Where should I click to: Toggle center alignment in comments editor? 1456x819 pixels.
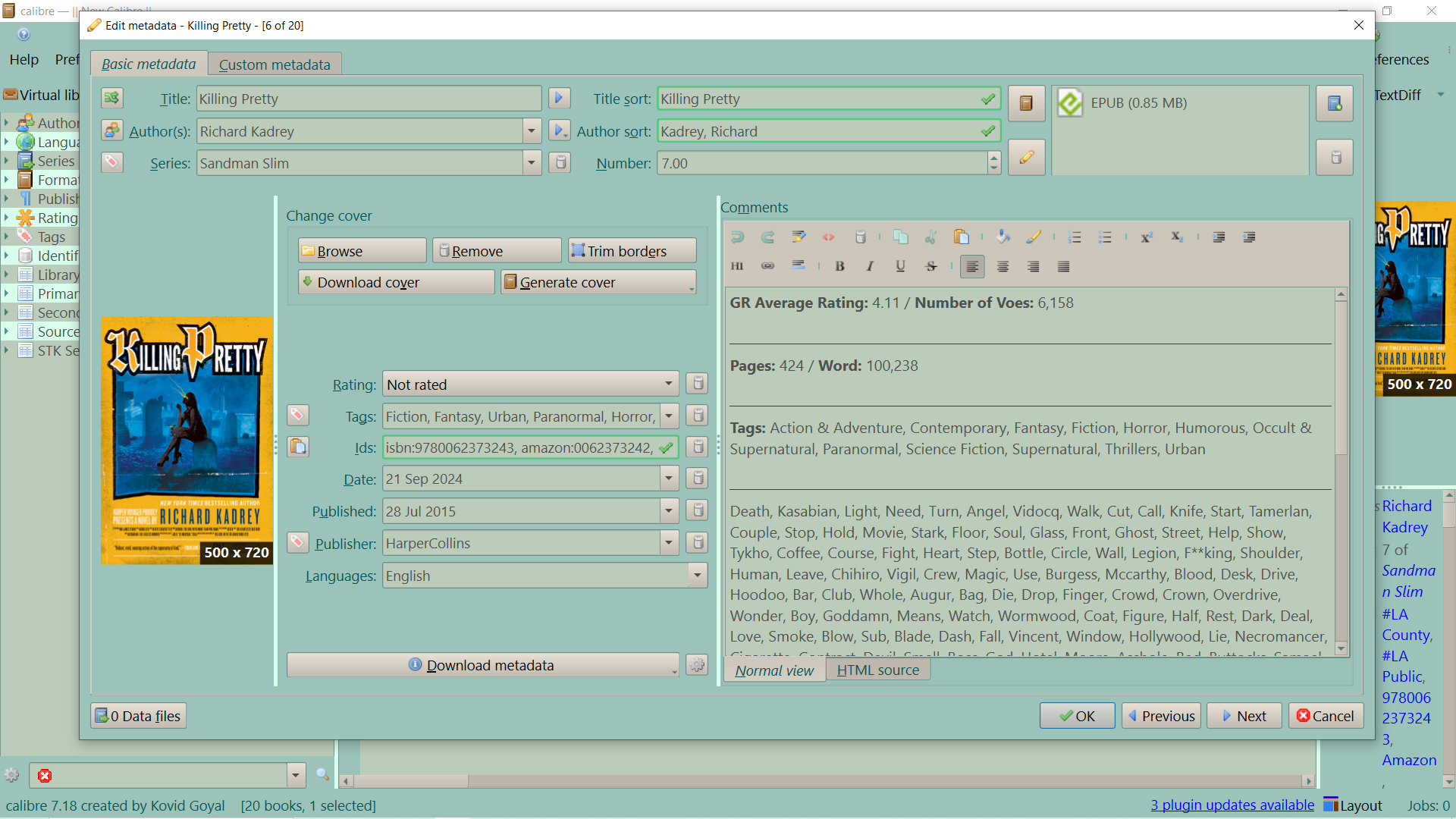pos(1003,266)
